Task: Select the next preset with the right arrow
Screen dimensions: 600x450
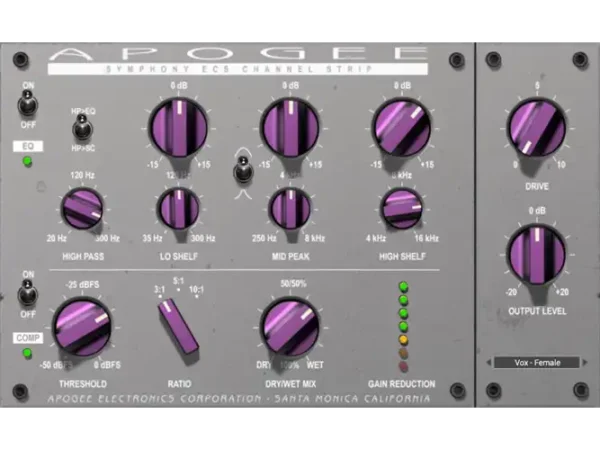Action: 584,362
